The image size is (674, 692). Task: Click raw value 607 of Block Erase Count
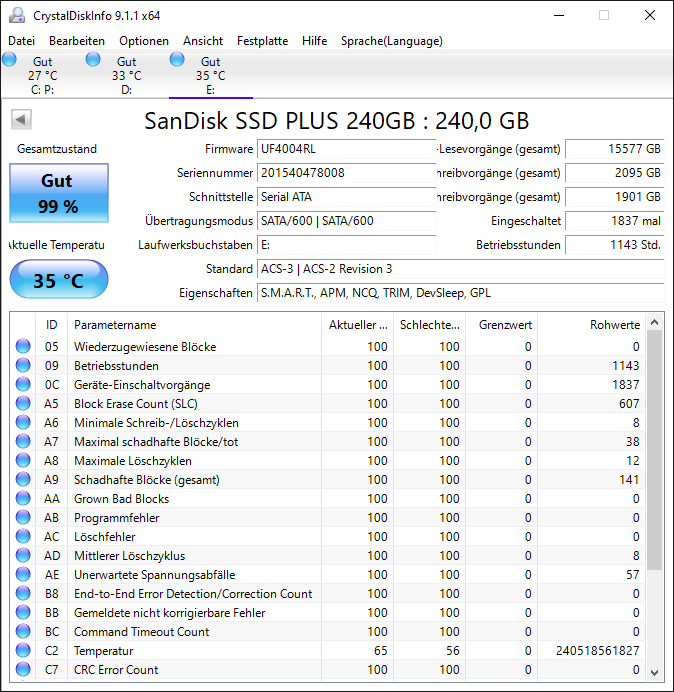(x=629, y=404)
